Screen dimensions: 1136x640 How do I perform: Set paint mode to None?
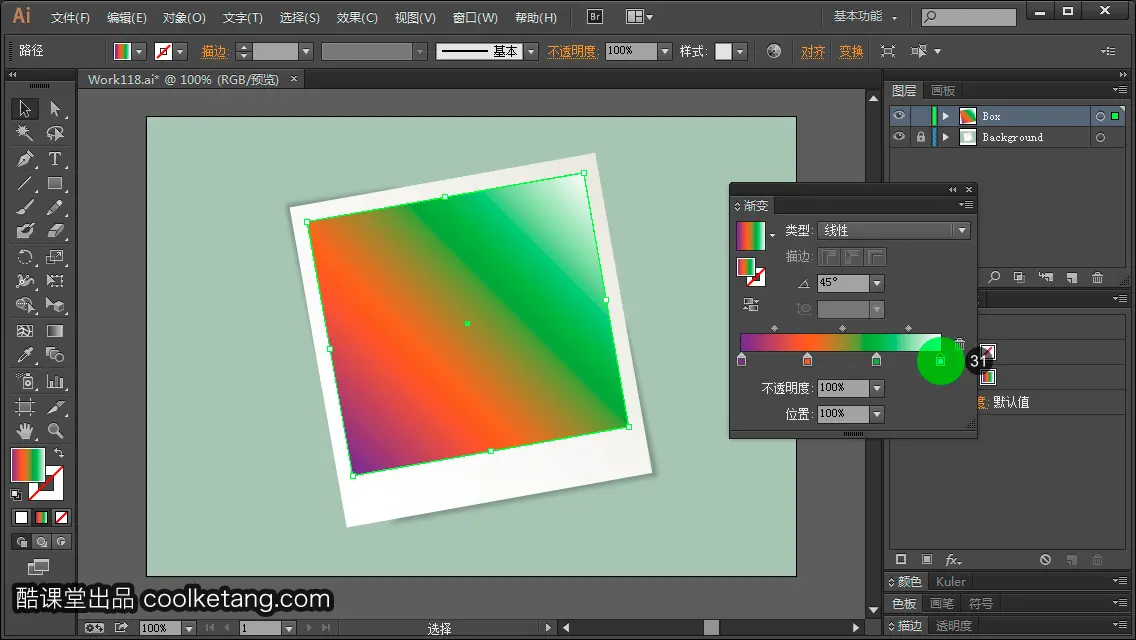pos(62,518)
